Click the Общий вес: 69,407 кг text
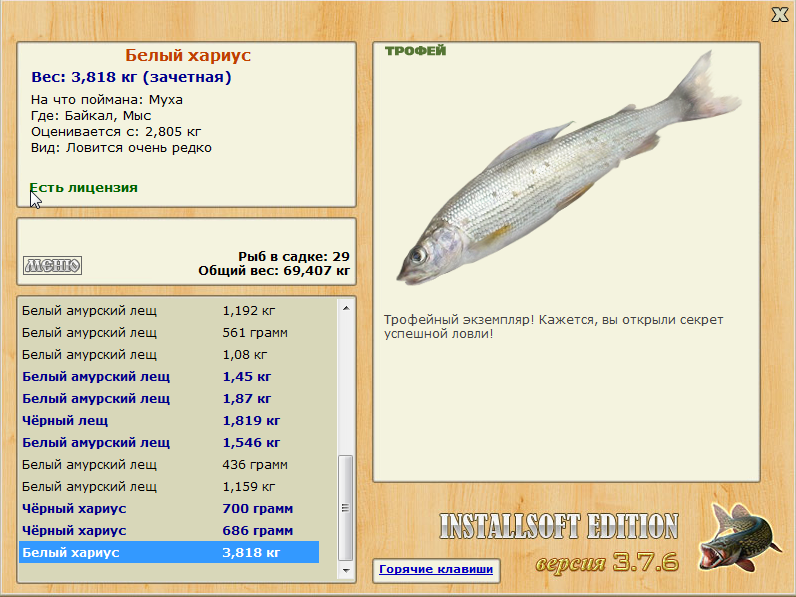This screenshot has height=597, width=796. [274, 271]
